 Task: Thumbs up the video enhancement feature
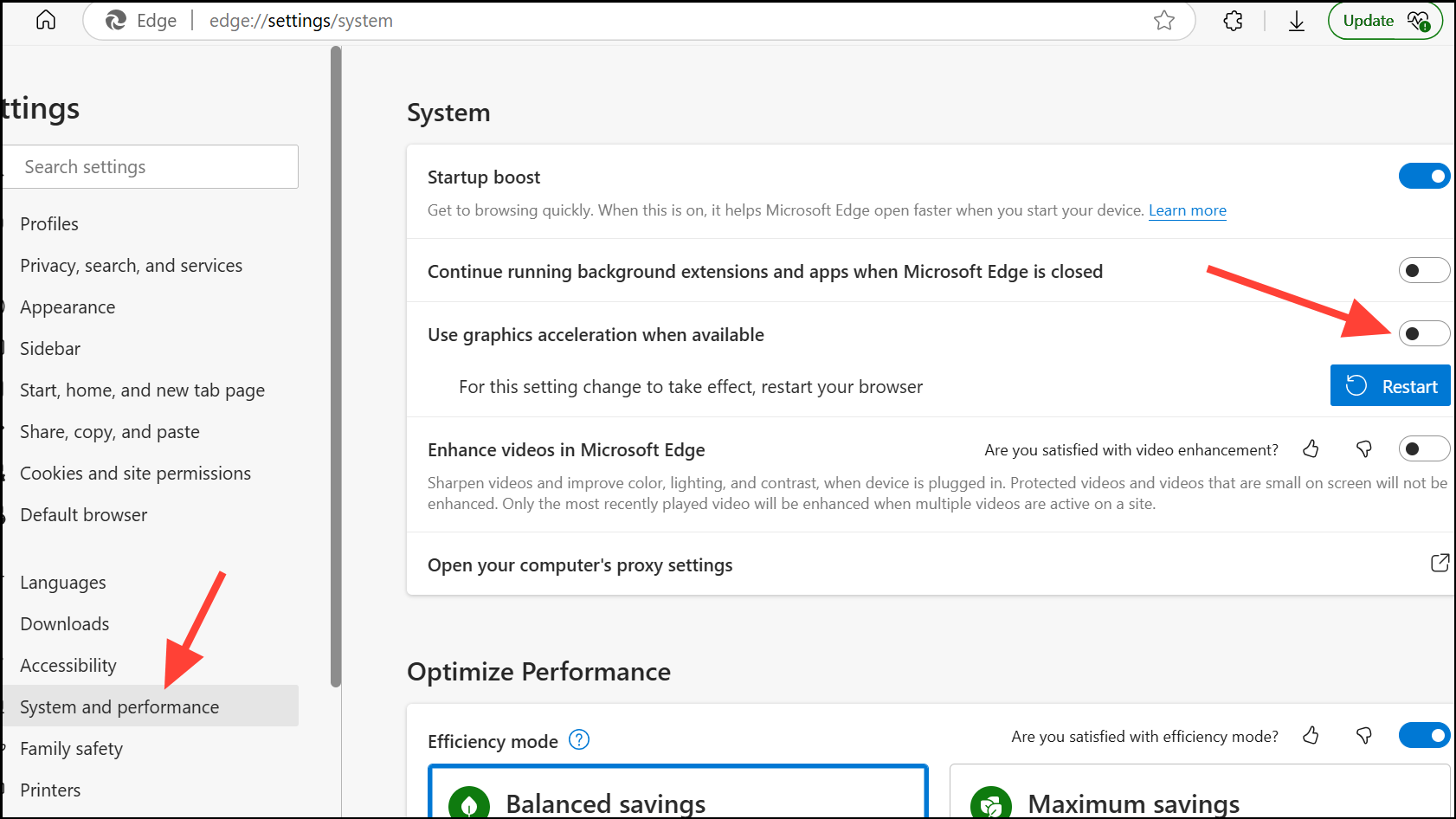click(x=1311, y=448)
